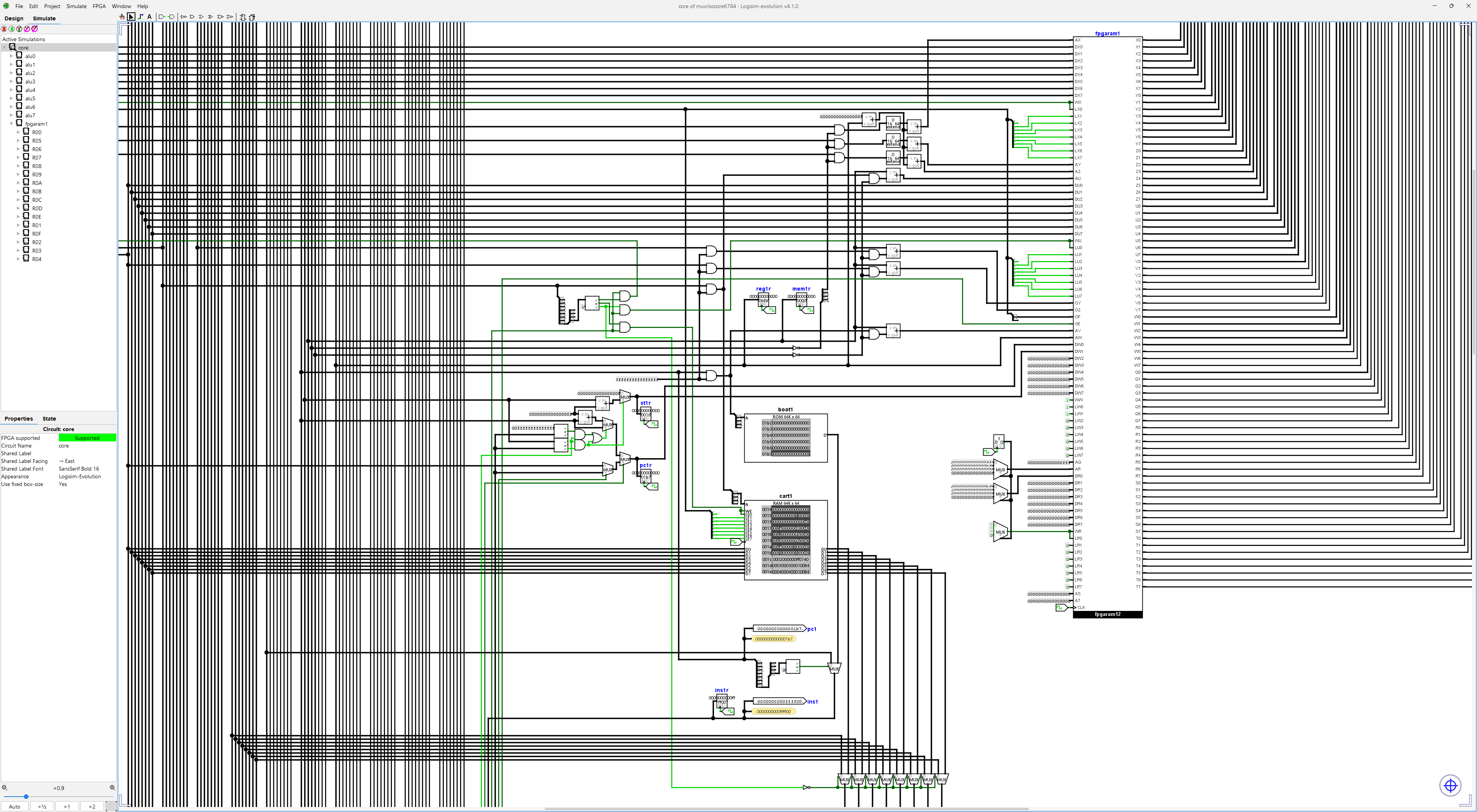Click the crosshair locate button on canvas

[1450, 785]
